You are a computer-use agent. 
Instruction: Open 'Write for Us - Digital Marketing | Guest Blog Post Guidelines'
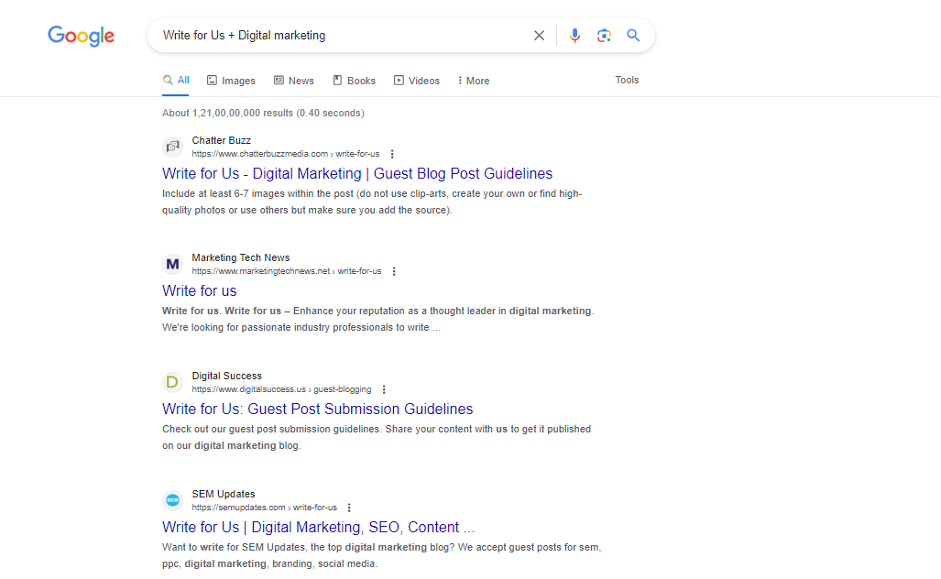pos(357,173)
